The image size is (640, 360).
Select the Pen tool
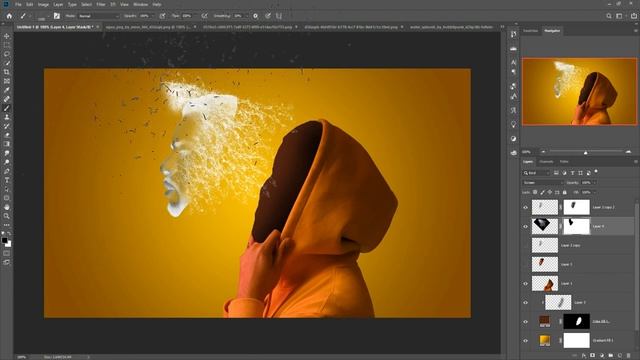(7, 171)
